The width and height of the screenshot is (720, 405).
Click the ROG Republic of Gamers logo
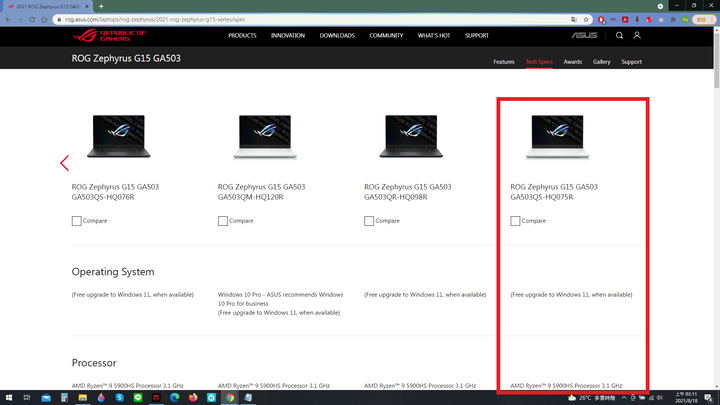[109, 35]
